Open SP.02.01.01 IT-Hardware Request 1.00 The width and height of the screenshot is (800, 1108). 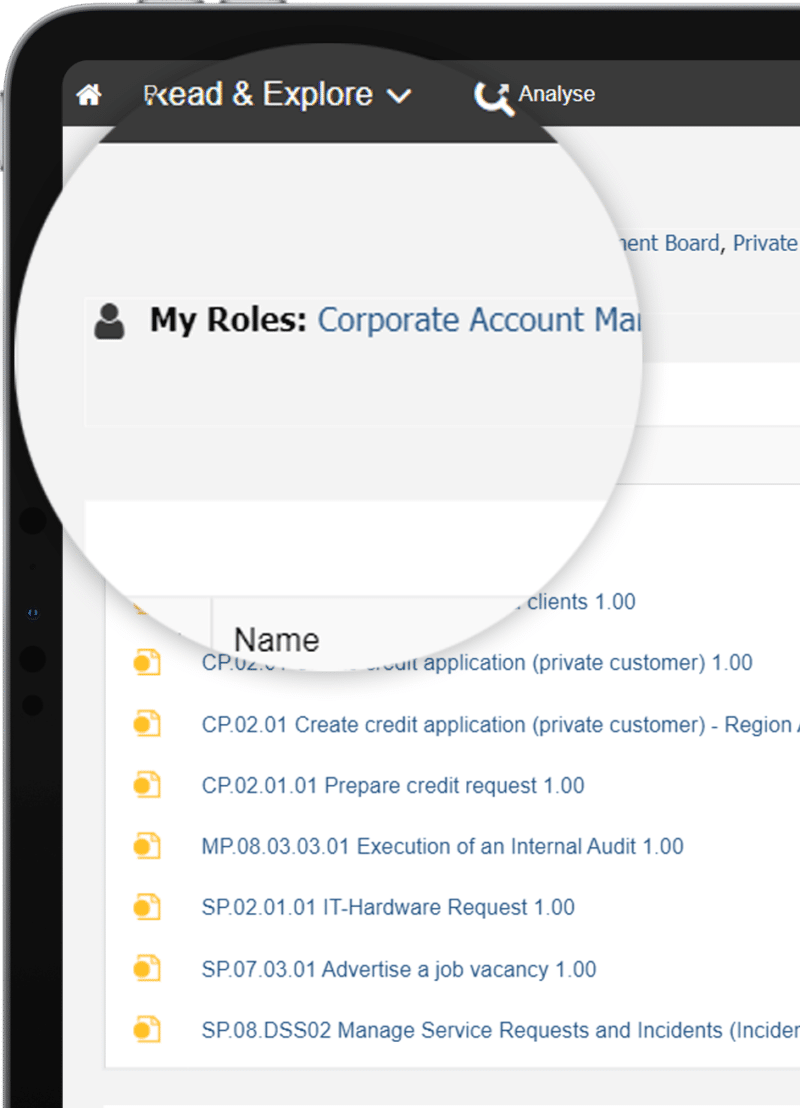point(388,907)
